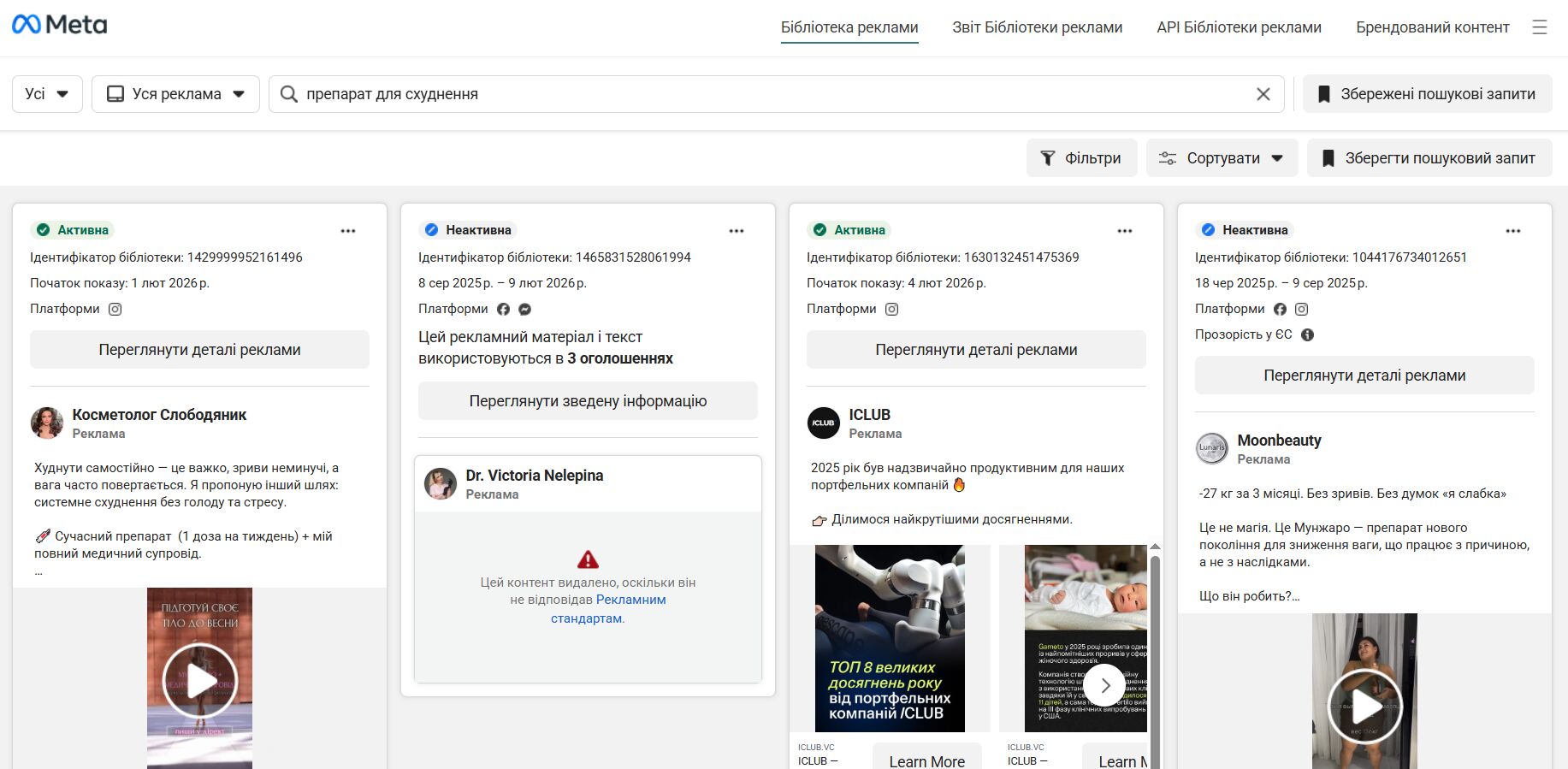Open options menu for ad 1465831528061994
The height and width of the screenshot is (769, 1568).
737,231
